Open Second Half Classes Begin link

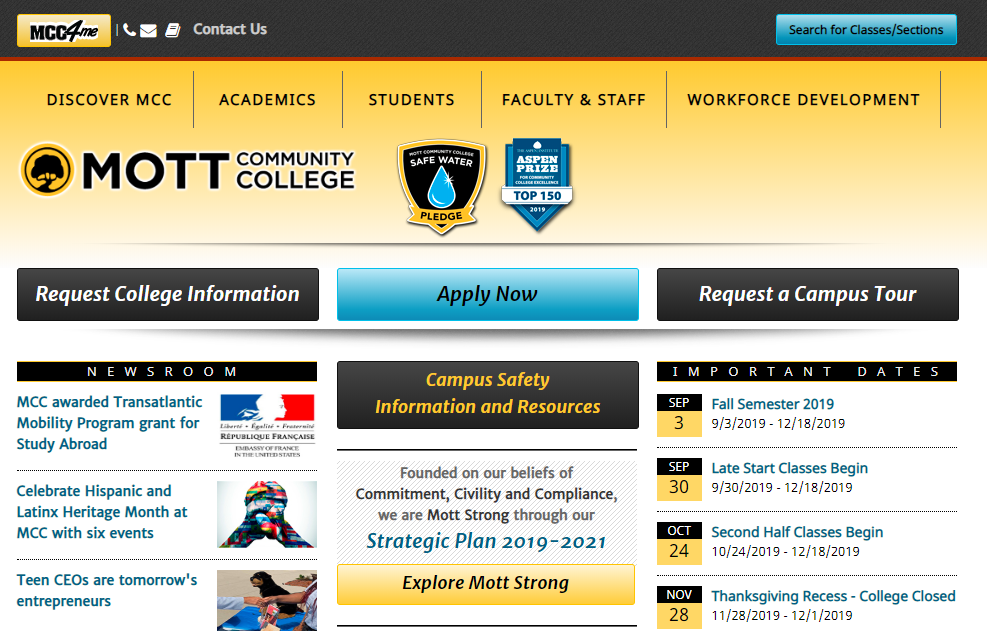click(797, 532)
